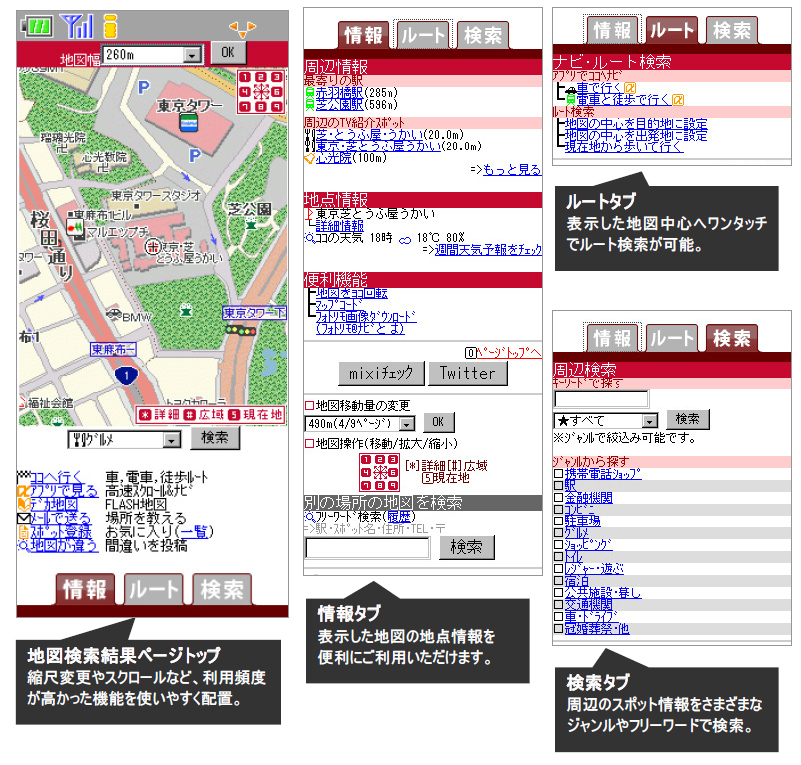
Task: Open the 詳細情報 link under 地点情報
Action: click(x=339, y=226)
